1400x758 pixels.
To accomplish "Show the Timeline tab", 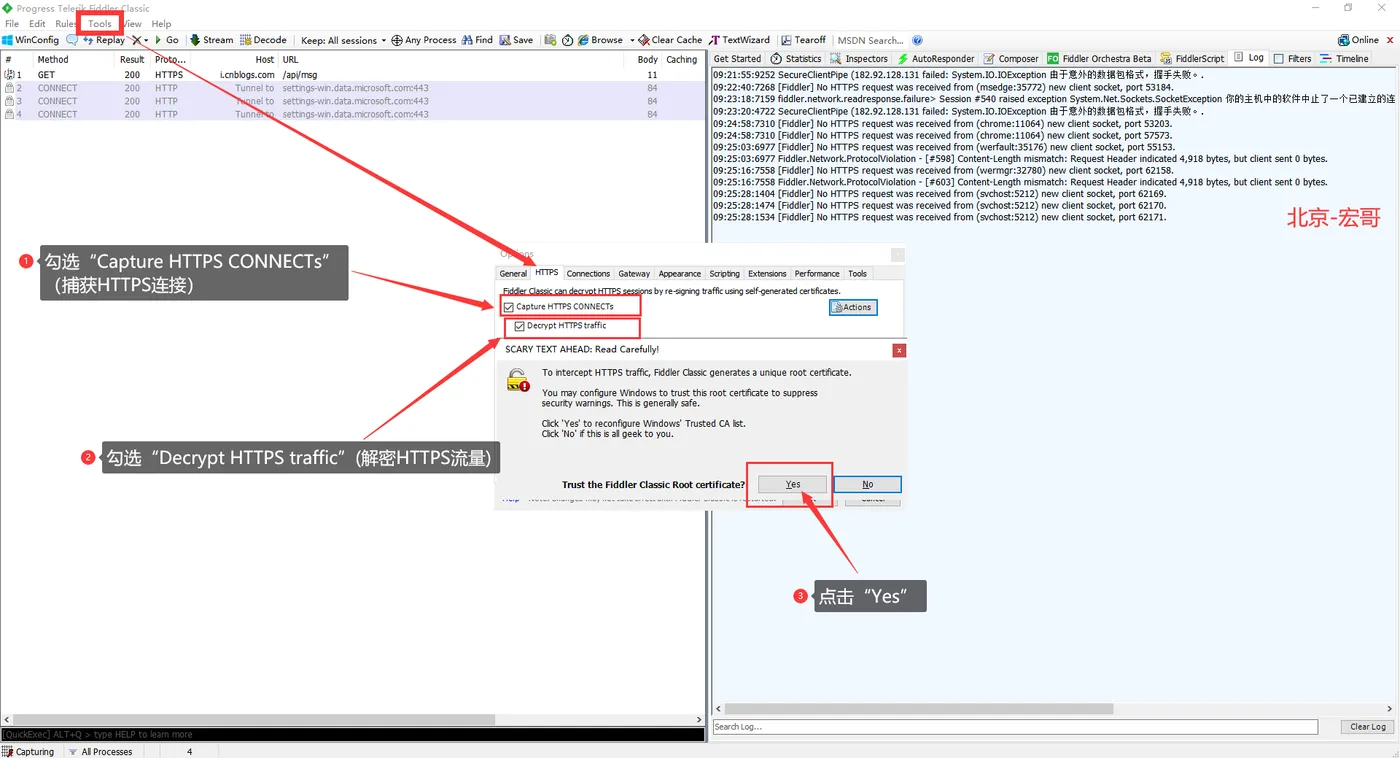I will click(x=1344, y=59).
